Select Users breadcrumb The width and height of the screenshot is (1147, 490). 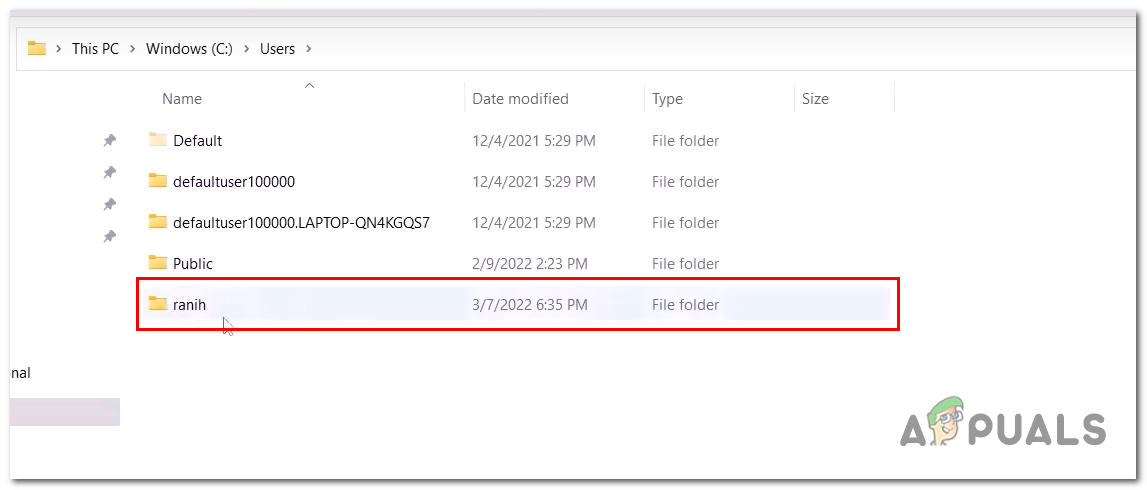tap(277, 49)
